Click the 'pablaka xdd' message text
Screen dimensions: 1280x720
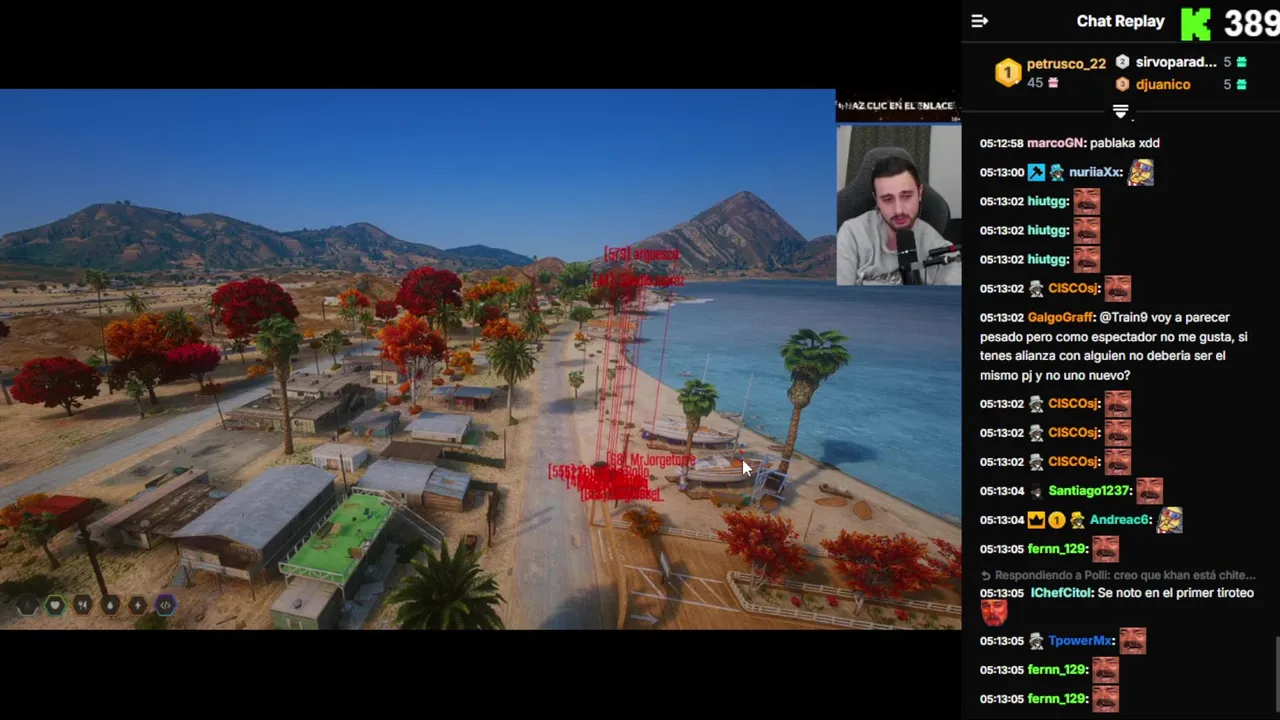pos(1125,143)
